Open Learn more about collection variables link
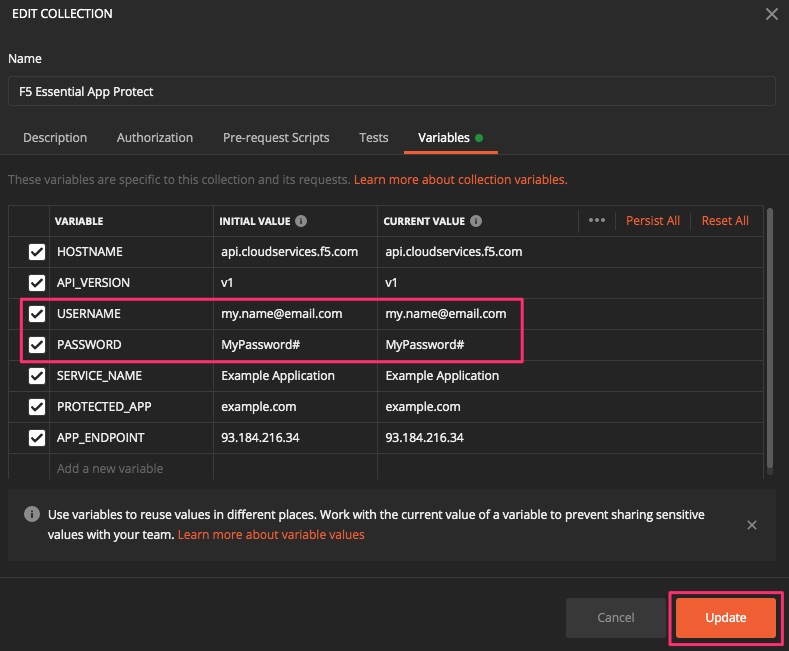The width and height of the screenshot is (789, 651). coord(460,180)
